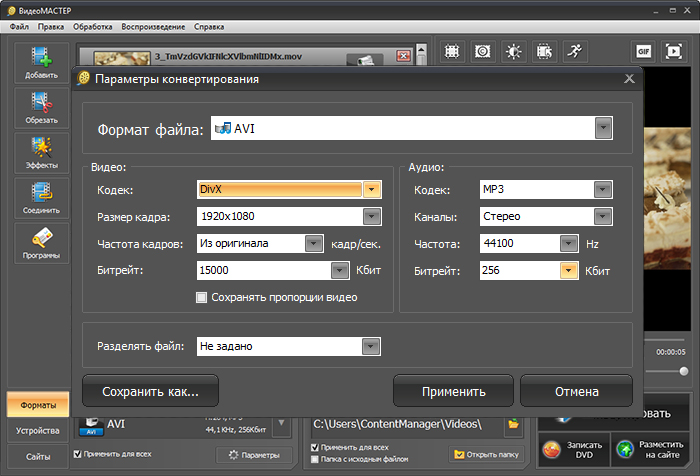
Task: Open the Эффекты effects tool
Action: coord(42,153)
